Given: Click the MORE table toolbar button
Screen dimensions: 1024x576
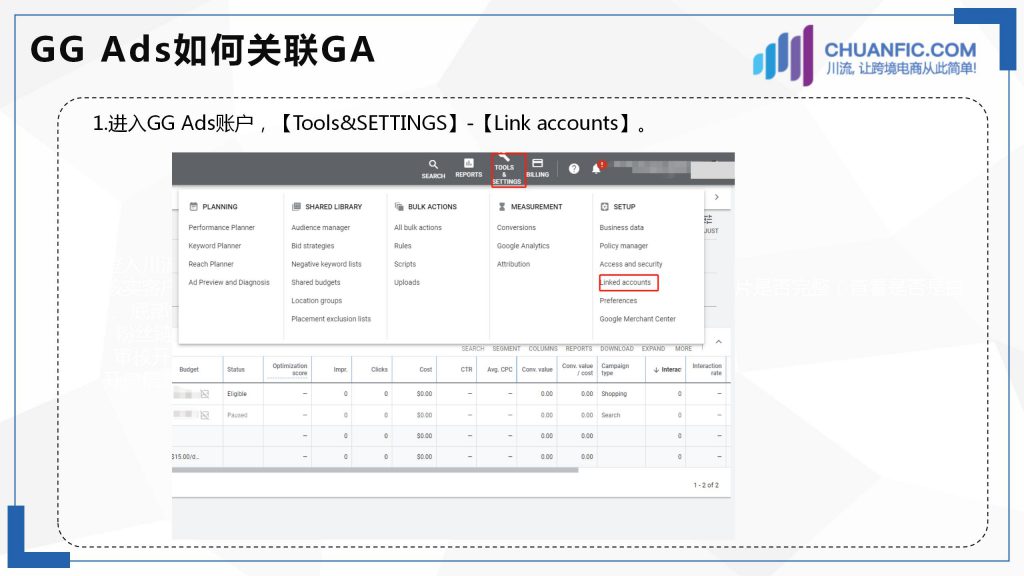Looking at the screenshot, I should [x=683, y=349].
